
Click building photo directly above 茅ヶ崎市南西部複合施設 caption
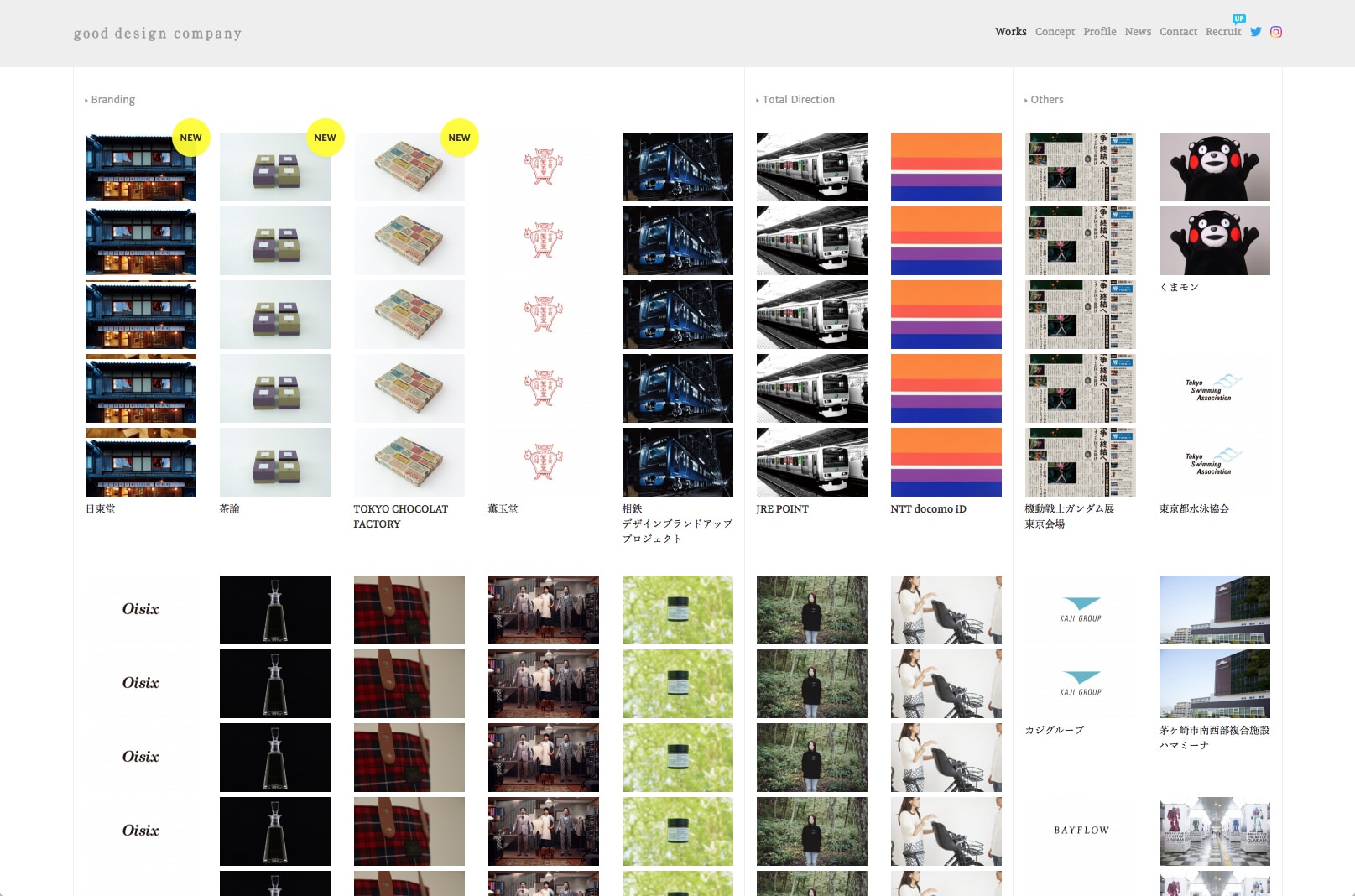click(1215, 684)
